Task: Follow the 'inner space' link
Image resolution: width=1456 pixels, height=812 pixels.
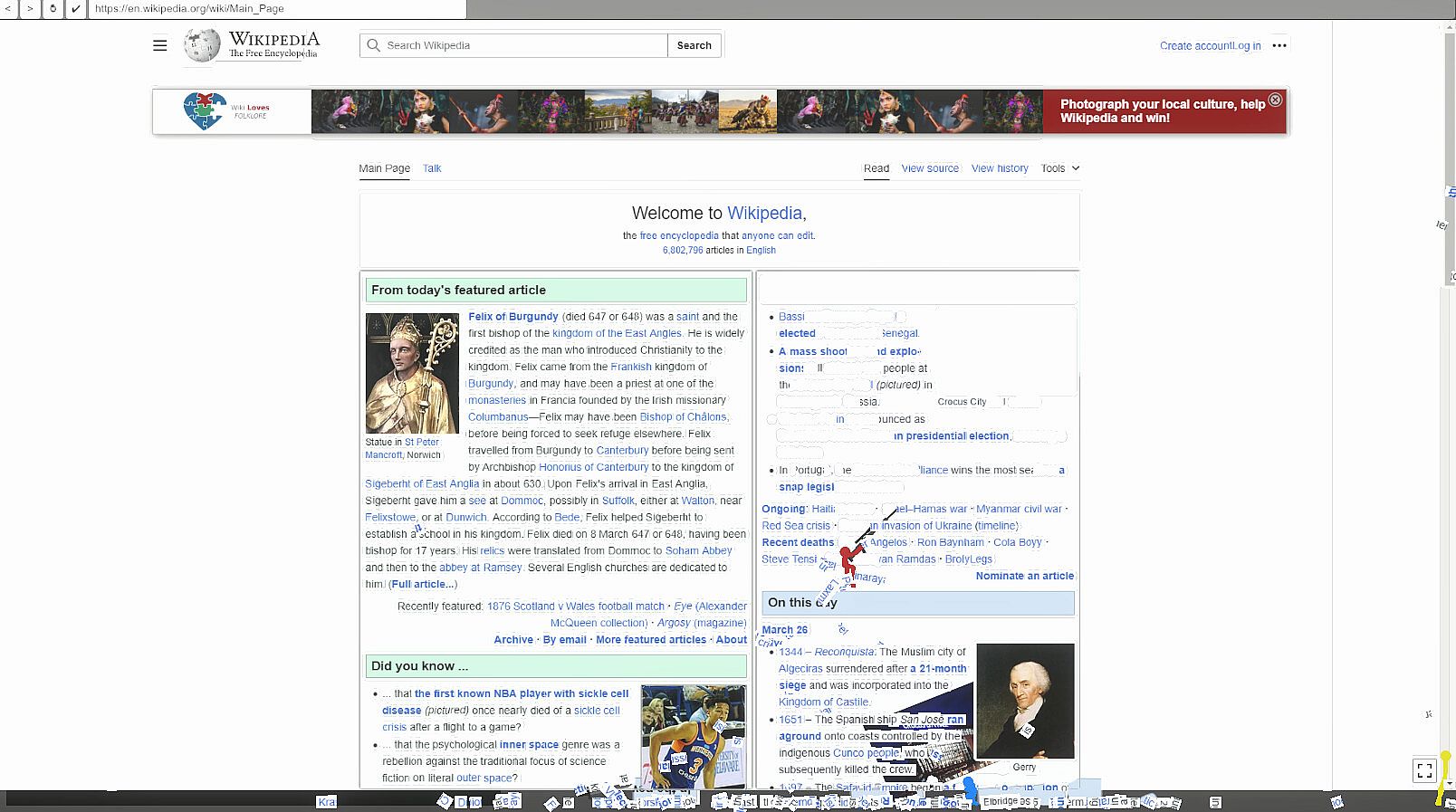Action: tap(529, 745)
